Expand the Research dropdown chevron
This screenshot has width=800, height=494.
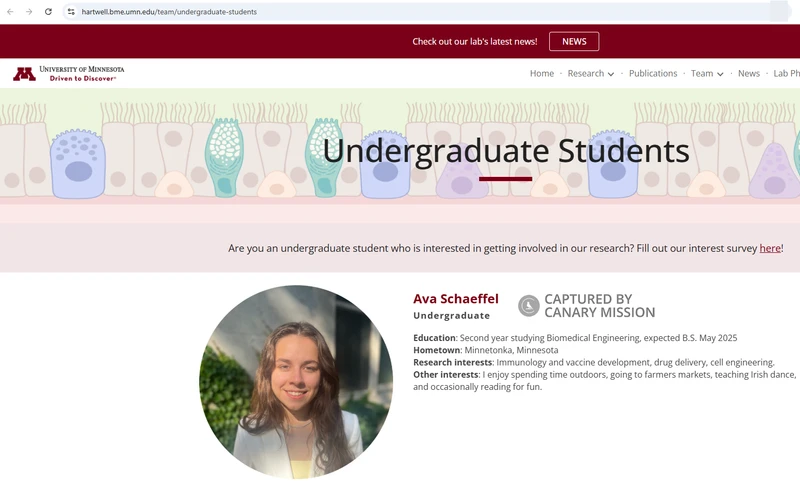coord(611,74)
